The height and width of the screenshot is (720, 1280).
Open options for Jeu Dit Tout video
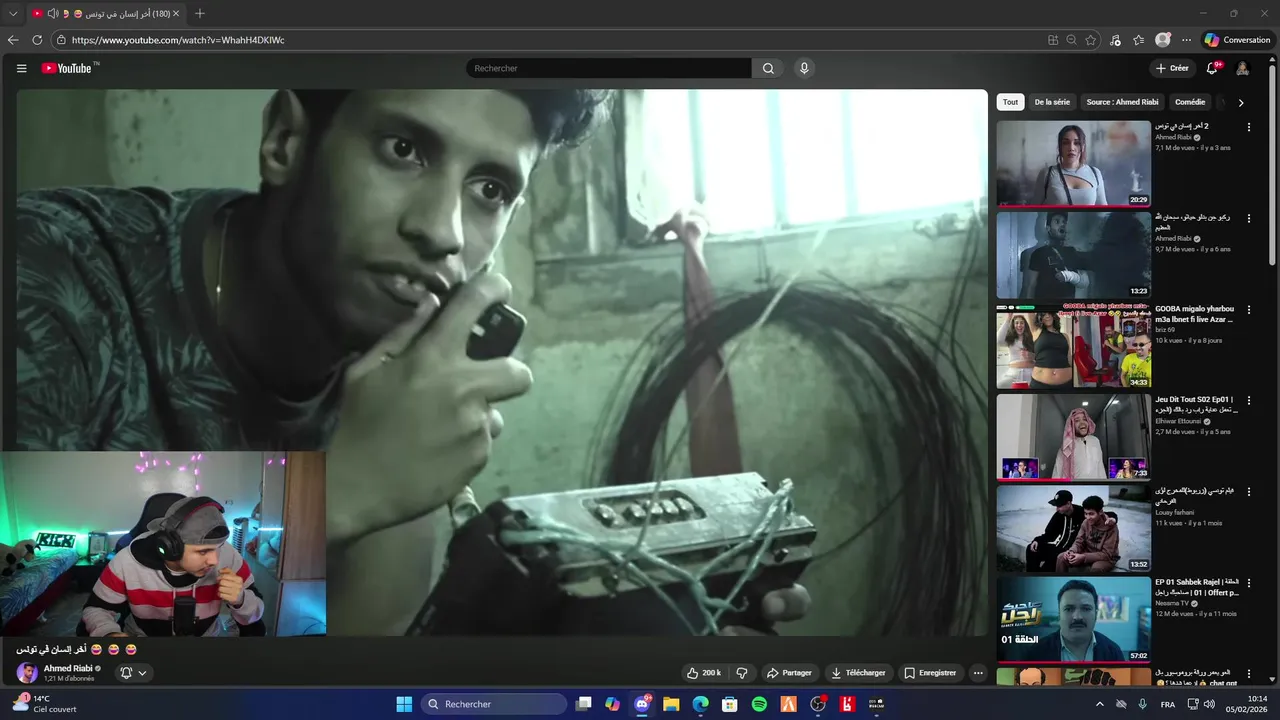point(1248,400)
